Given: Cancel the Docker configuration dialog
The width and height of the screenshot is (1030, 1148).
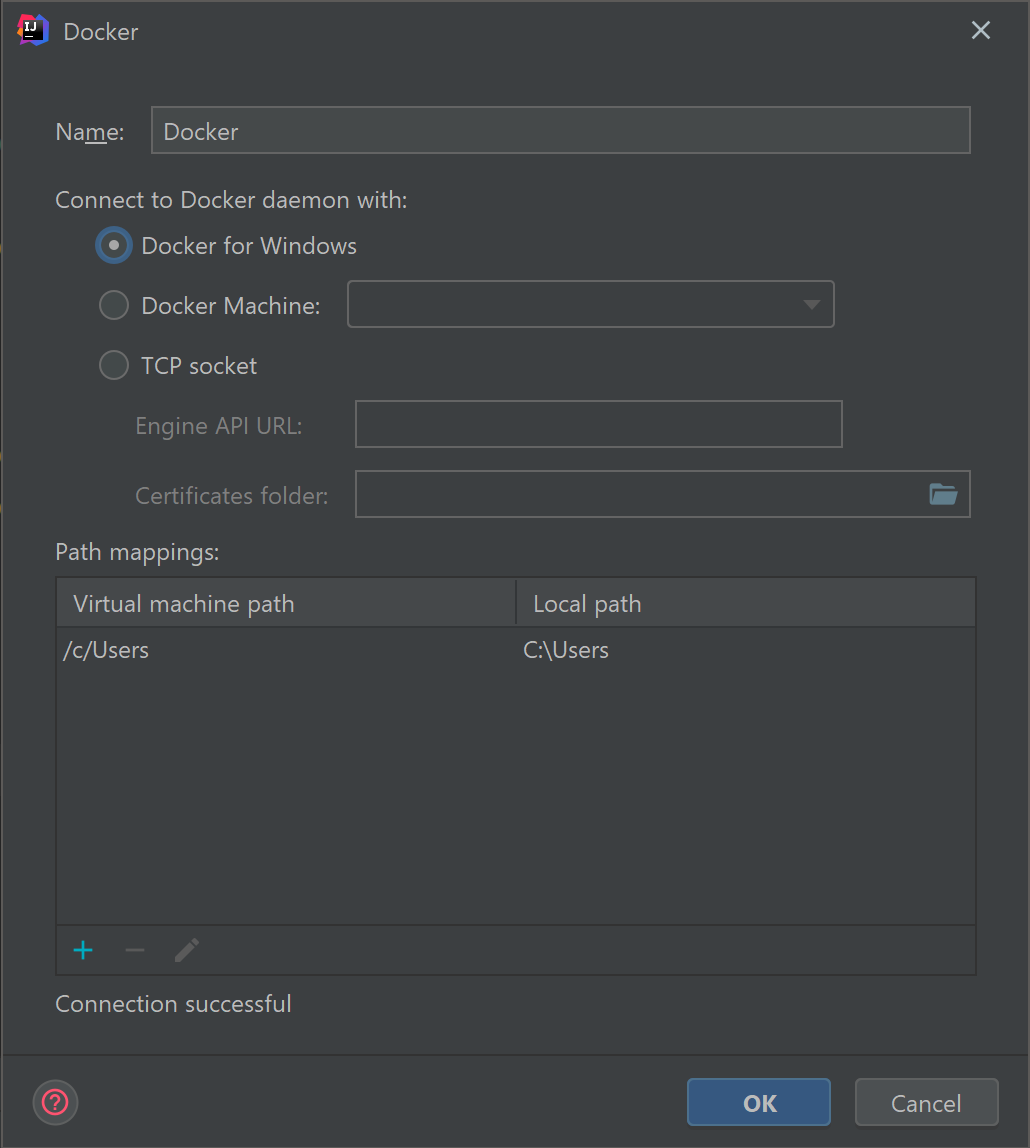Looking at the screenshot, I should point(925,1102).
